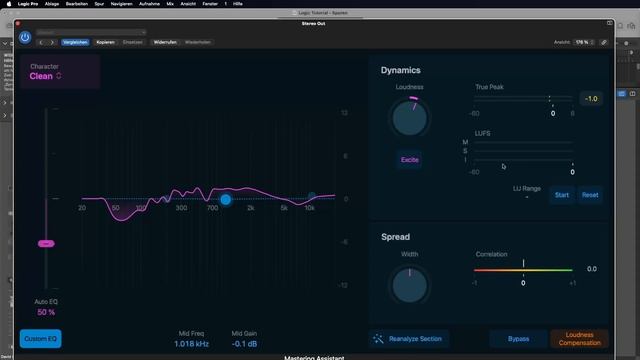The height and width of the screenshot is (360, 640).
Task: Select the high band EQ point near 10k
Action: (311, 196)
